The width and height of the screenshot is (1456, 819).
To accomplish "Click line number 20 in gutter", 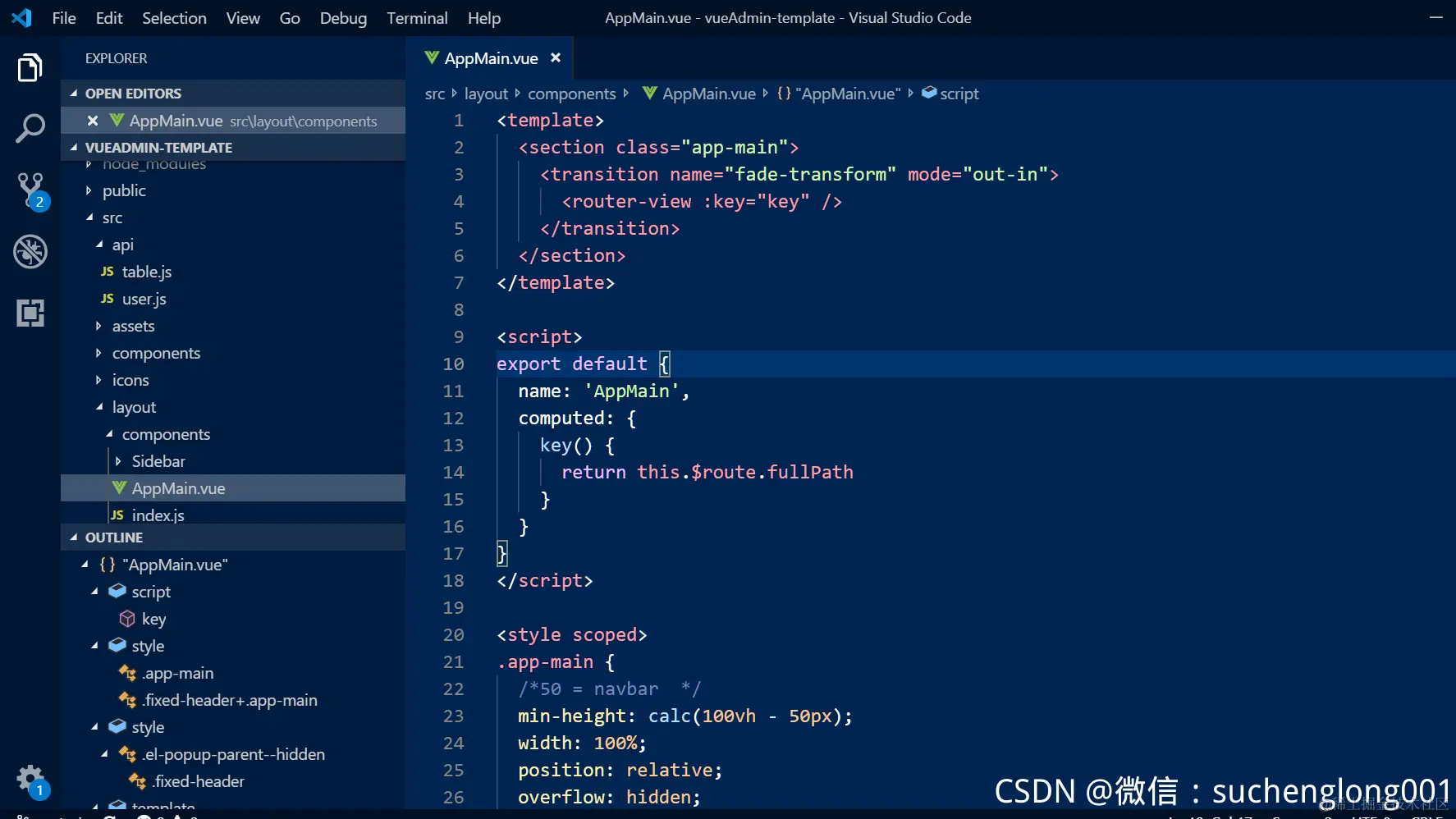I will pyautogui.click(x=453, y=634).
